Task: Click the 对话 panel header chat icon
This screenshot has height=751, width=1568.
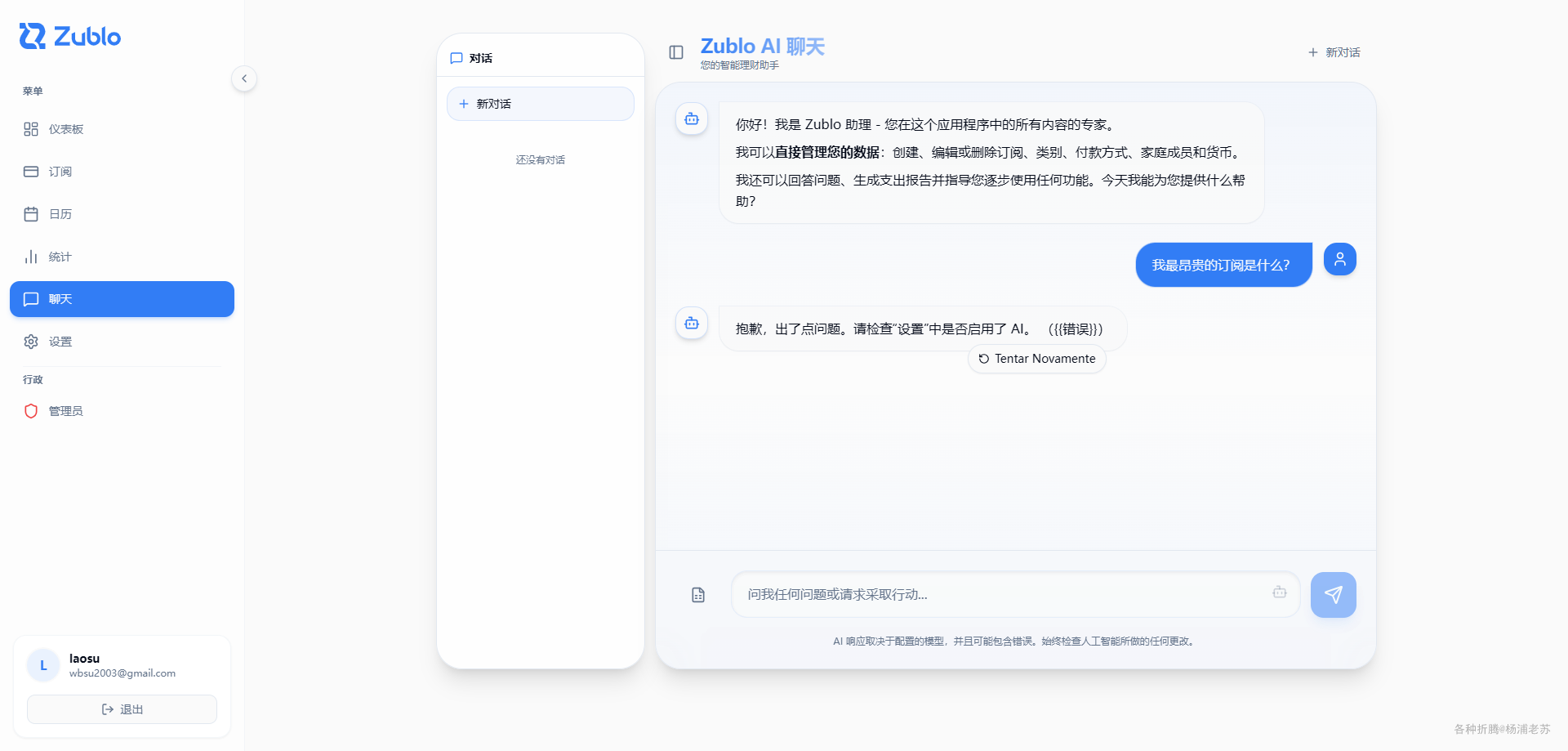Action: click(457, 58)
